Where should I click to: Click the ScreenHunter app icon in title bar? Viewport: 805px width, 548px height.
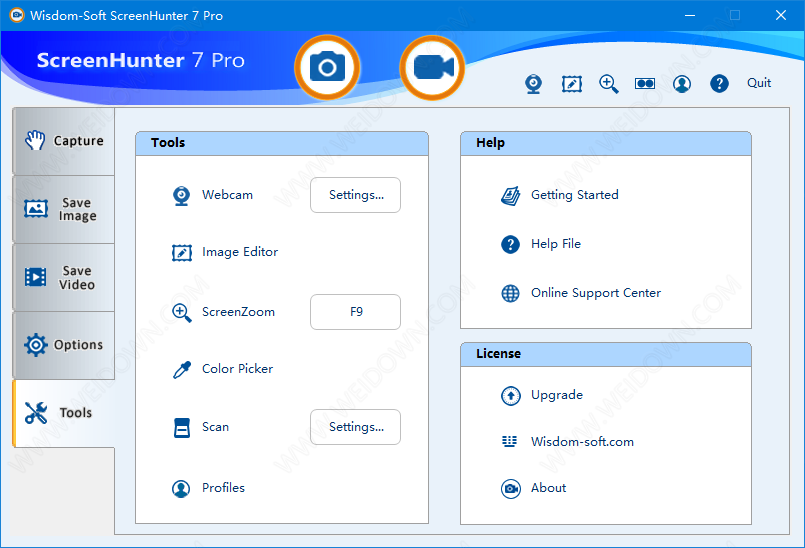tap(17, 15)
